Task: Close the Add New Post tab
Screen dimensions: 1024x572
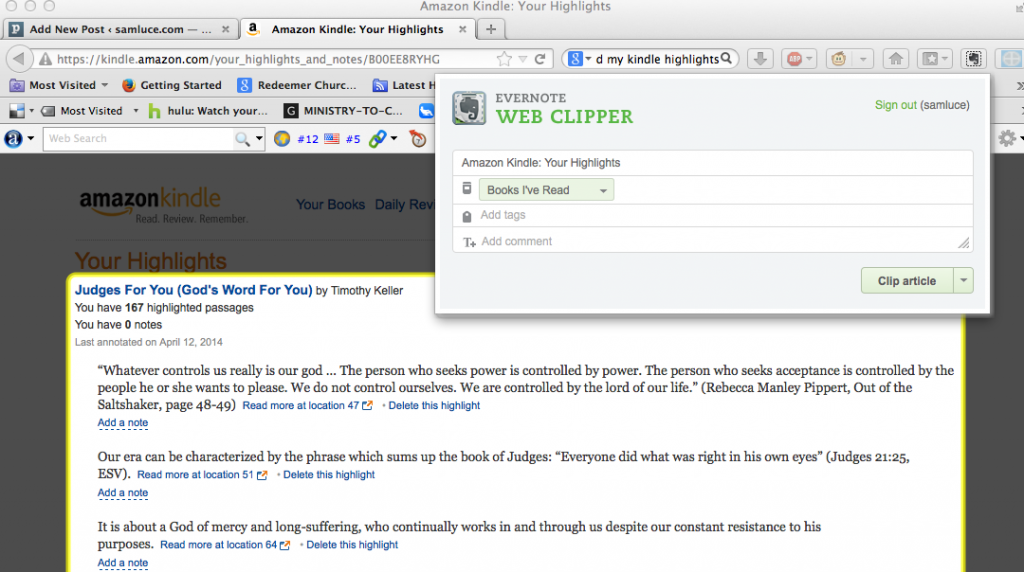Action: 225,29
